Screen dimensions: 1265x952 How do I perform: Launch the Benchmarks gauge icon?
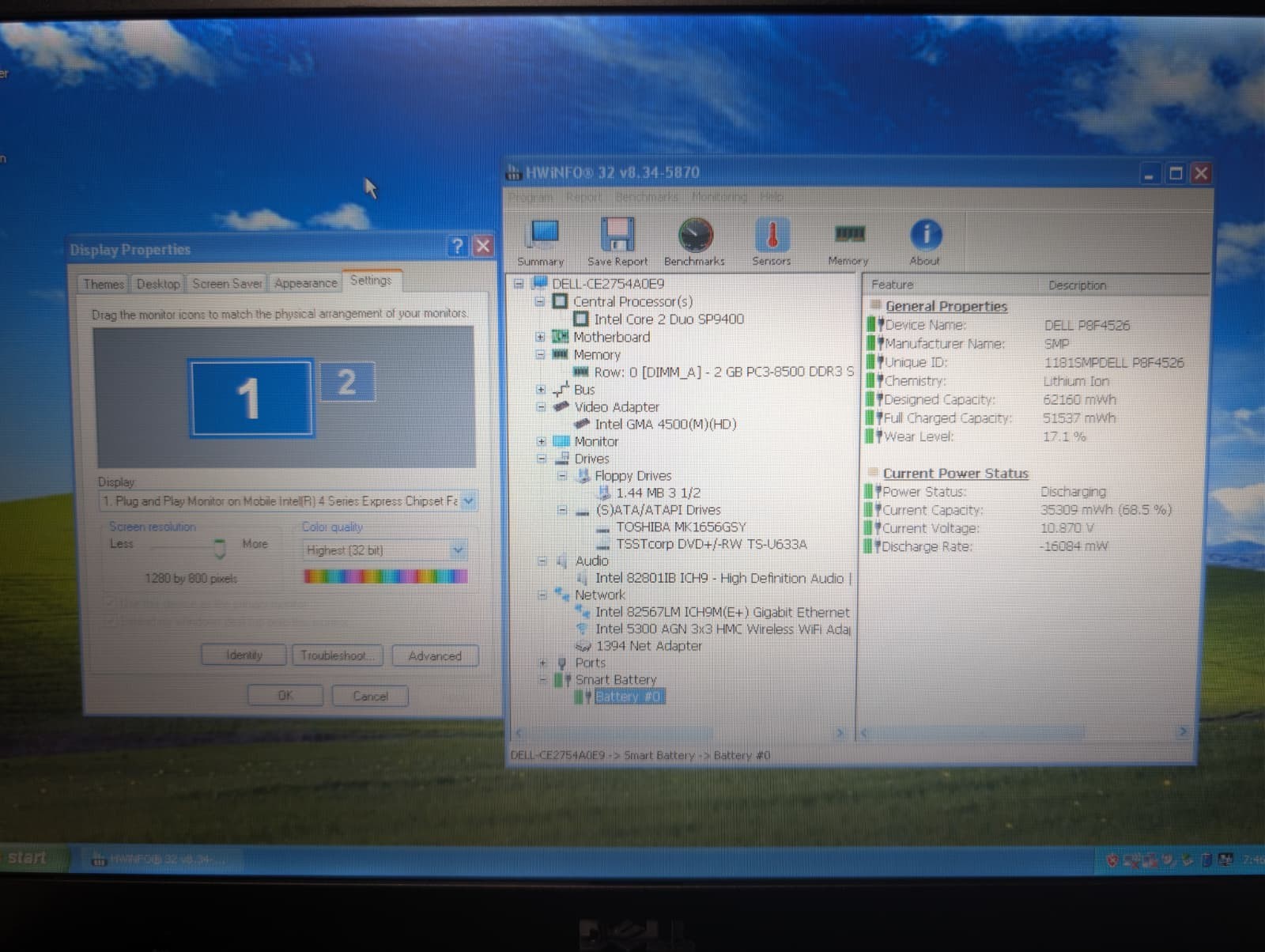click(x=695, y=235)
